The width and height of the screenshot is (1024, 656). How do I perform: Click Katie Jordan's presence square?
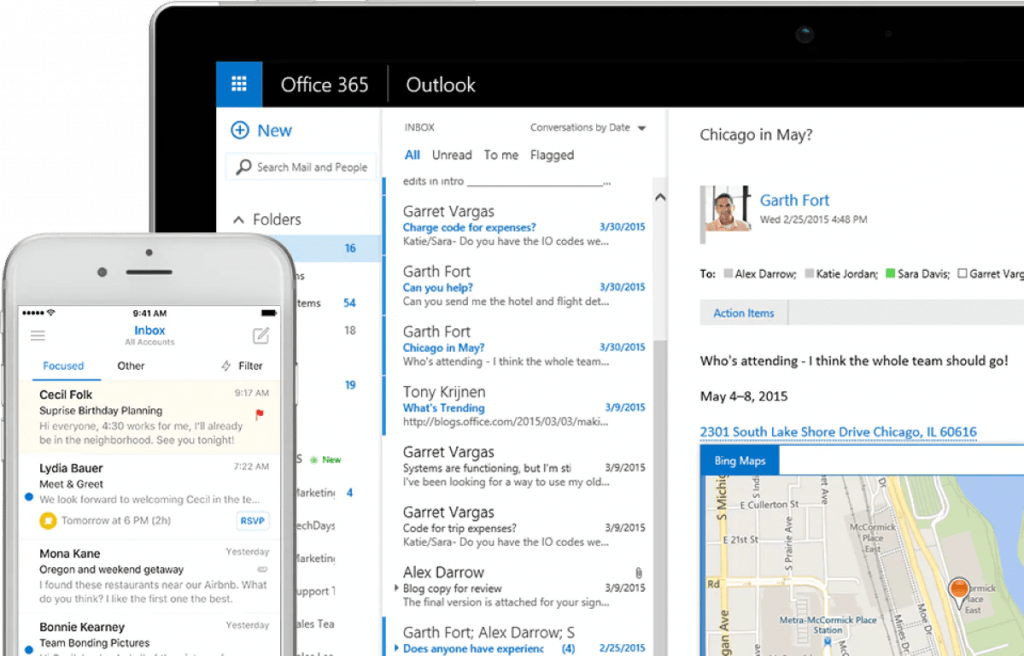point(809,274)
